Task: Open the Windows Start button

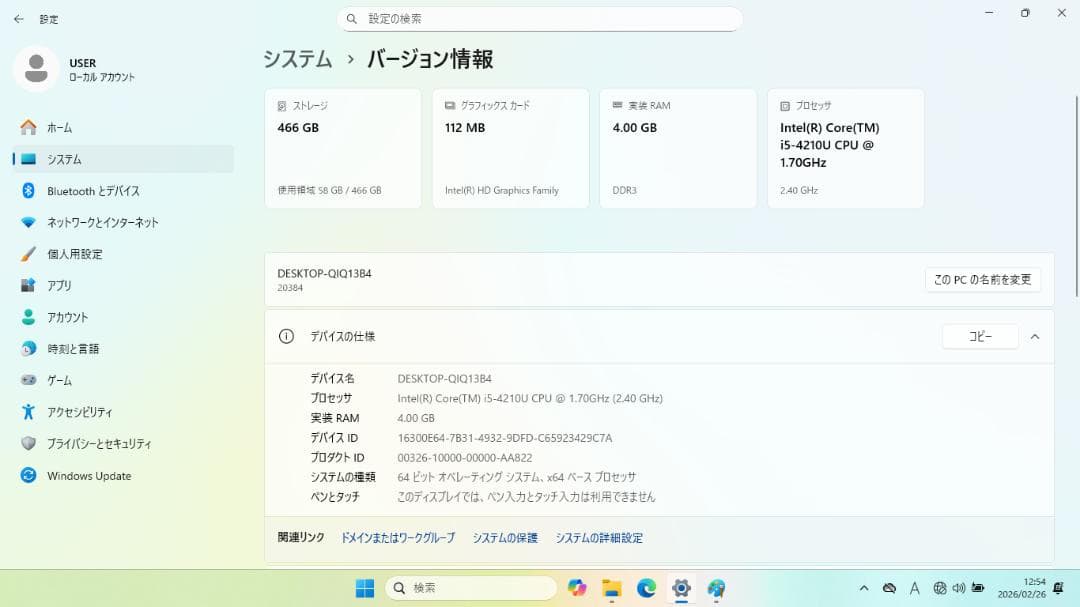Action: pos(364,588)
